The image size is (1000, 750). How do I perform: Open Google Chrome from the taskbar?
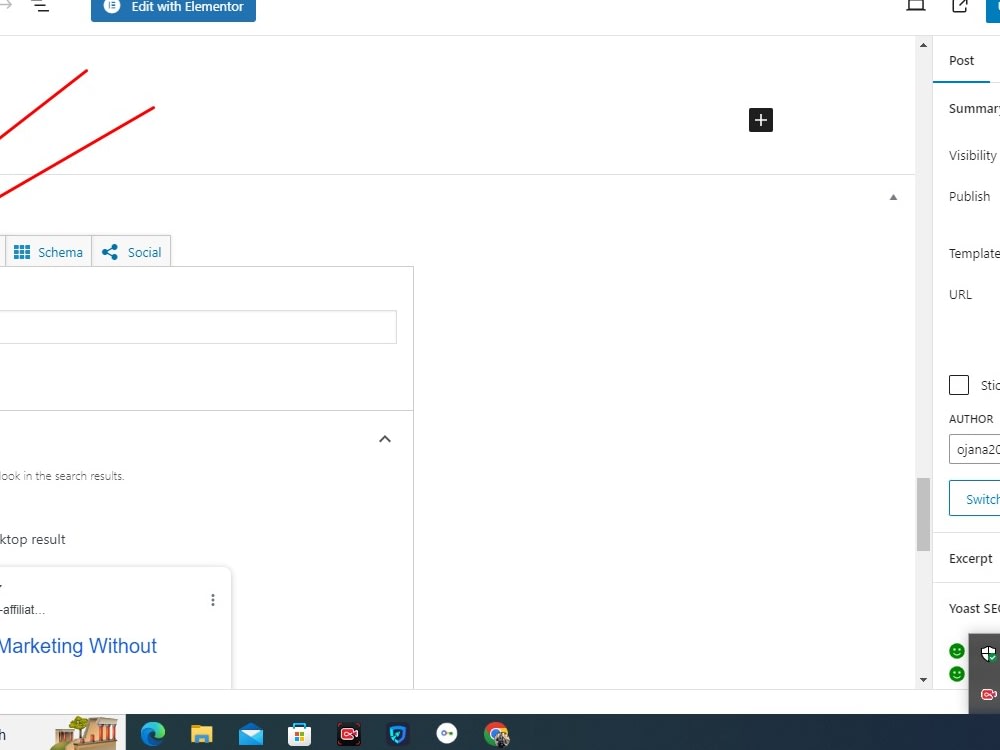(x=496, y=735)
